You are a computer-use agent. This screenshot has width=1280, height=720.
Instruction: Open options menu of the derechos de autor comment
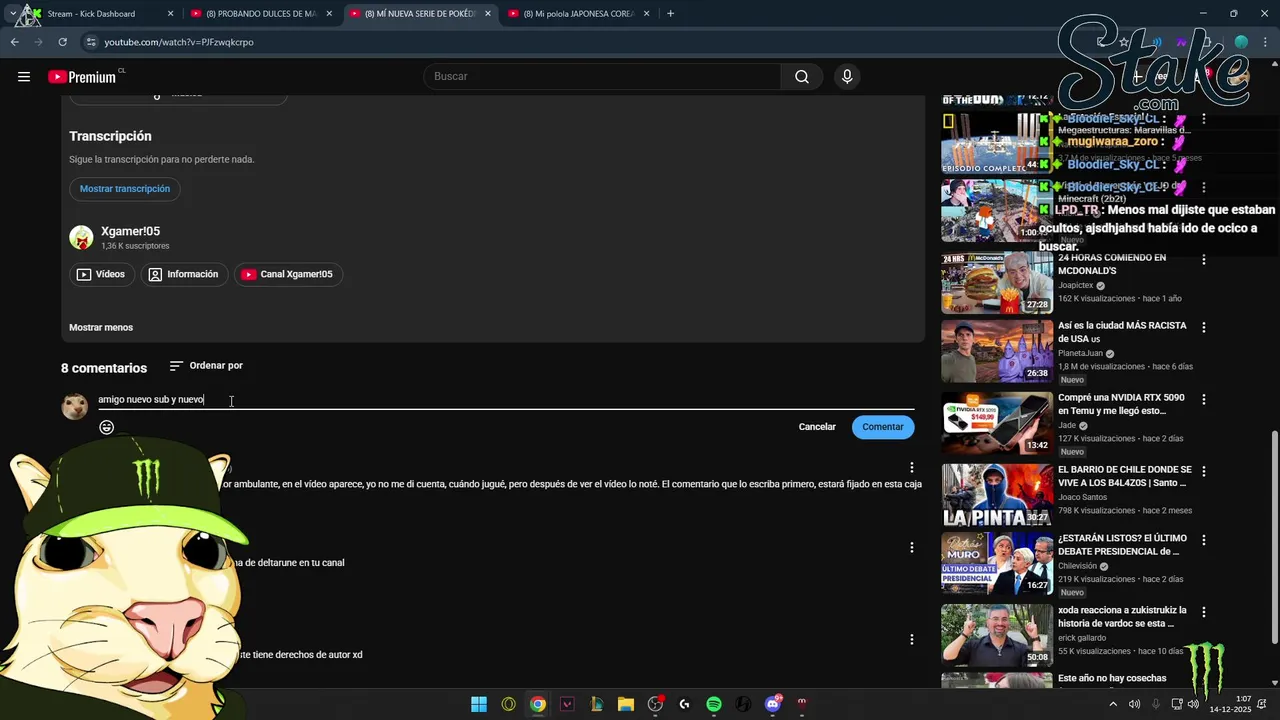[911, 639]
